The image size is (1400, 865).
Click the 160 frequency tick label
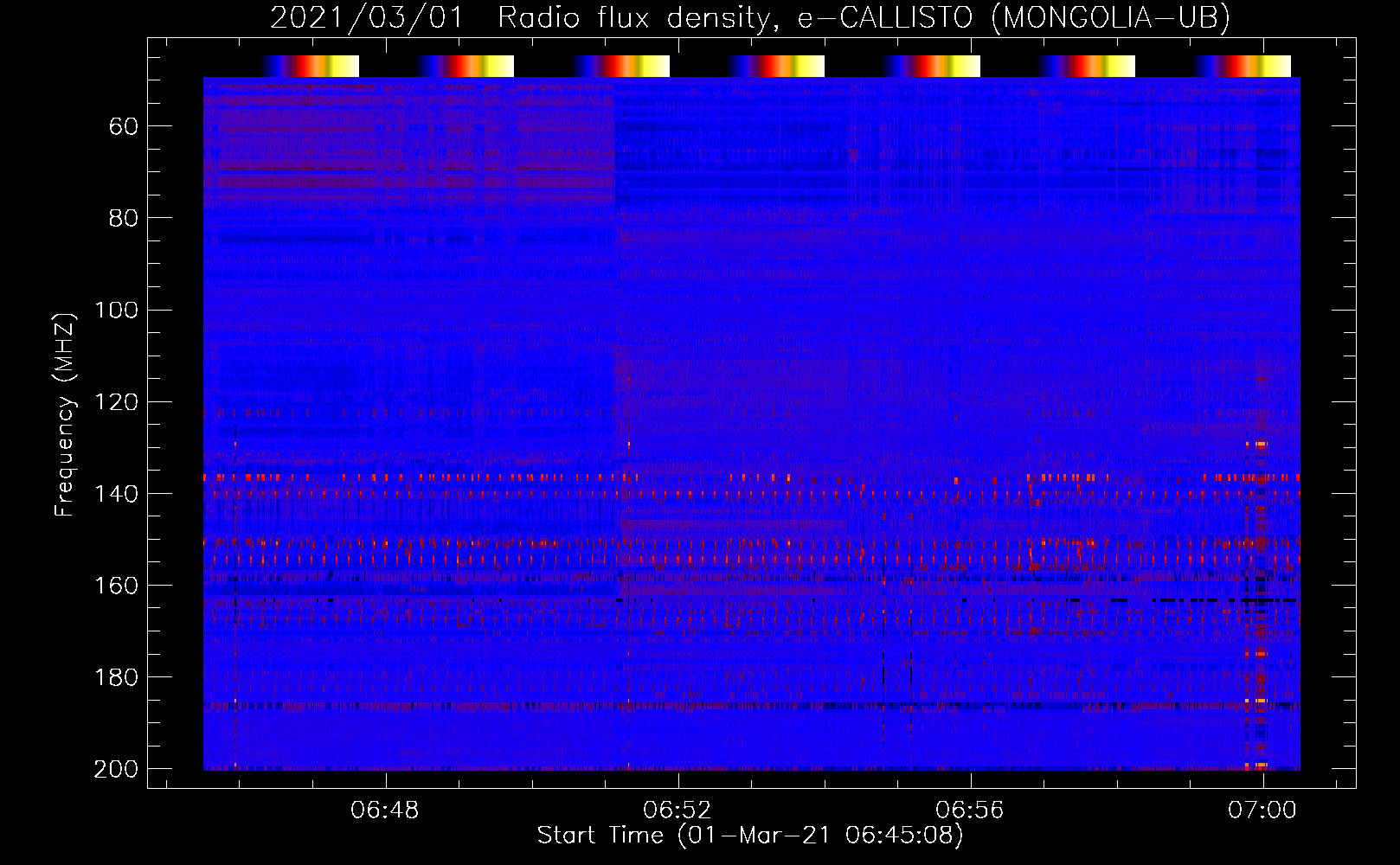coord(117,586)
